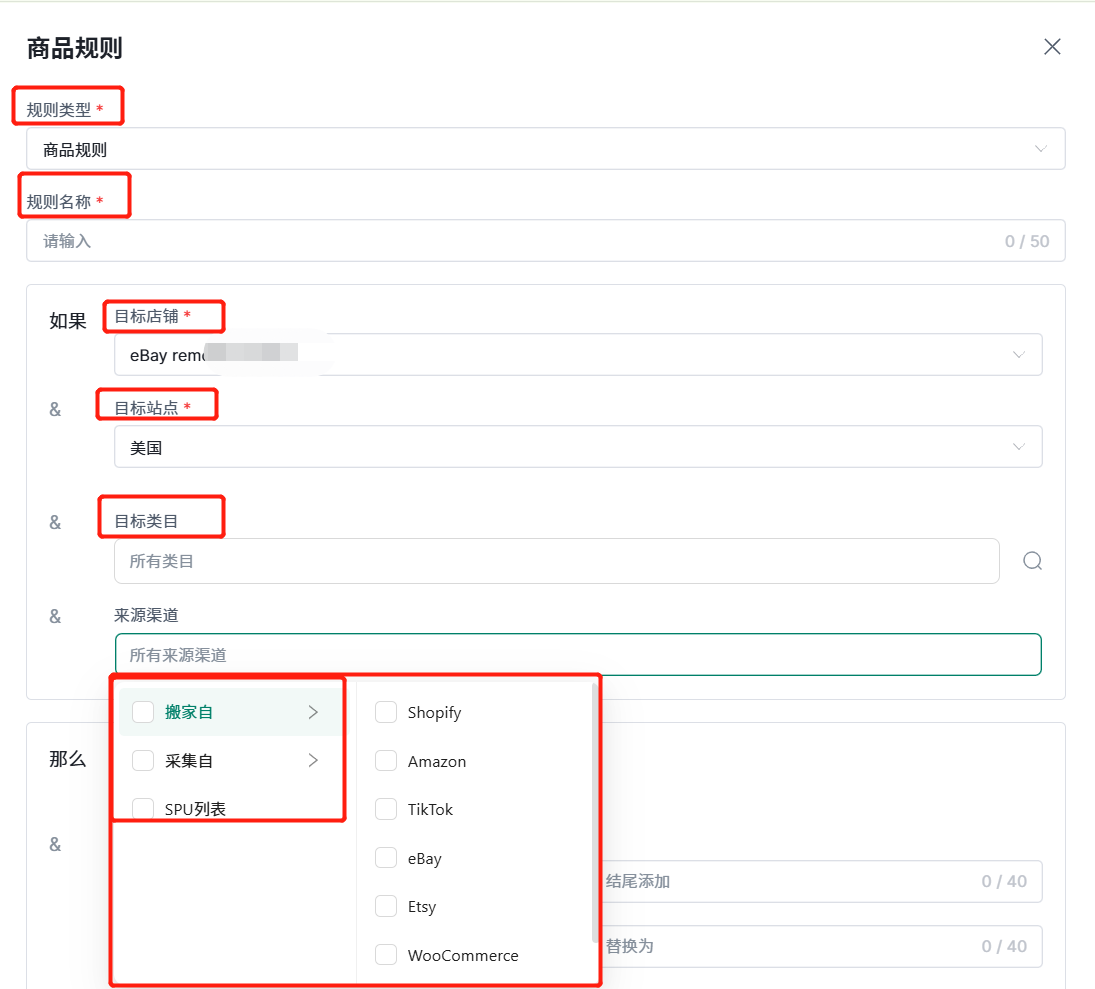
Task: Click the 所有来源渠道 source field
Action: tap(577, 655)
